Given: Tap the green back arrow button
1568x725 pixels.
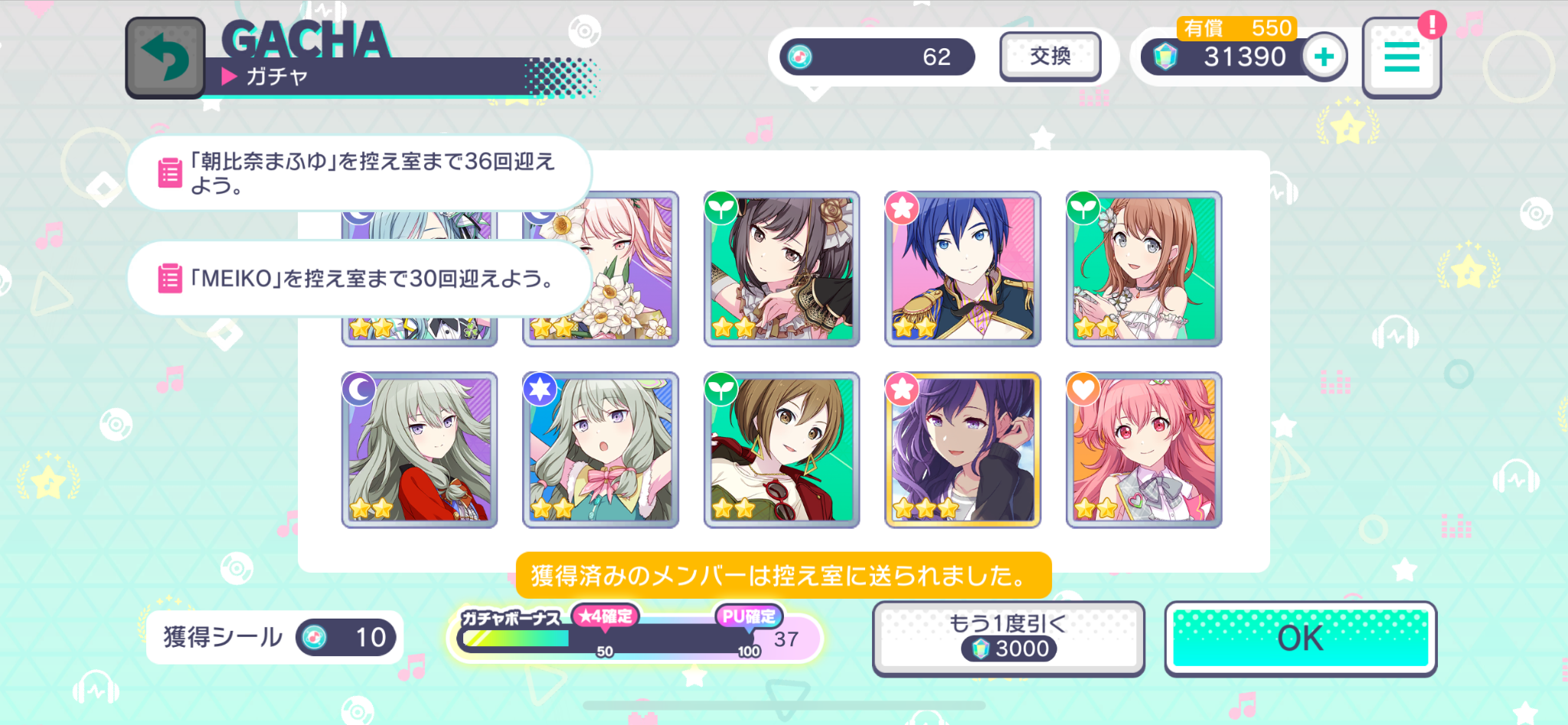Looking at the screenshot, I should click(x=165, y=58).
